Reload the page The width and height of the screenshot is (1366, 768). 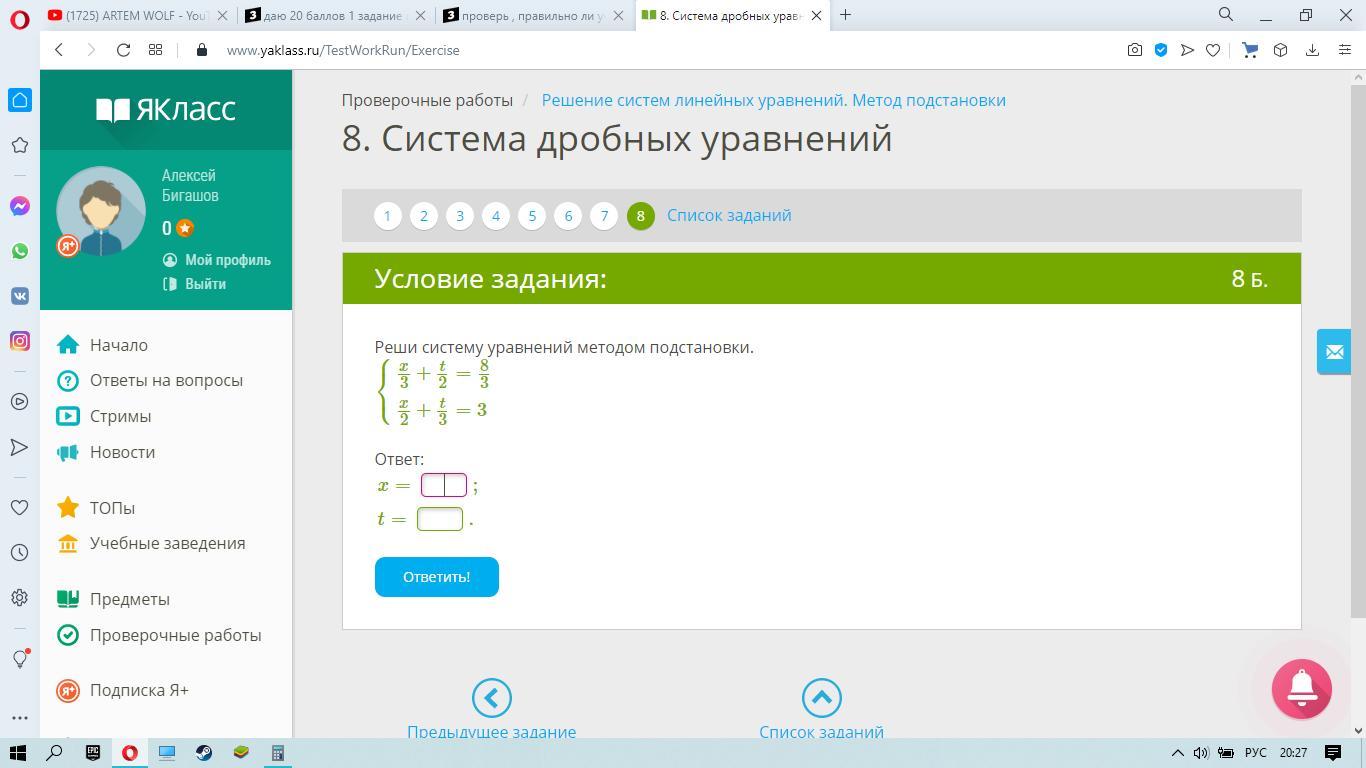(123, 50)
